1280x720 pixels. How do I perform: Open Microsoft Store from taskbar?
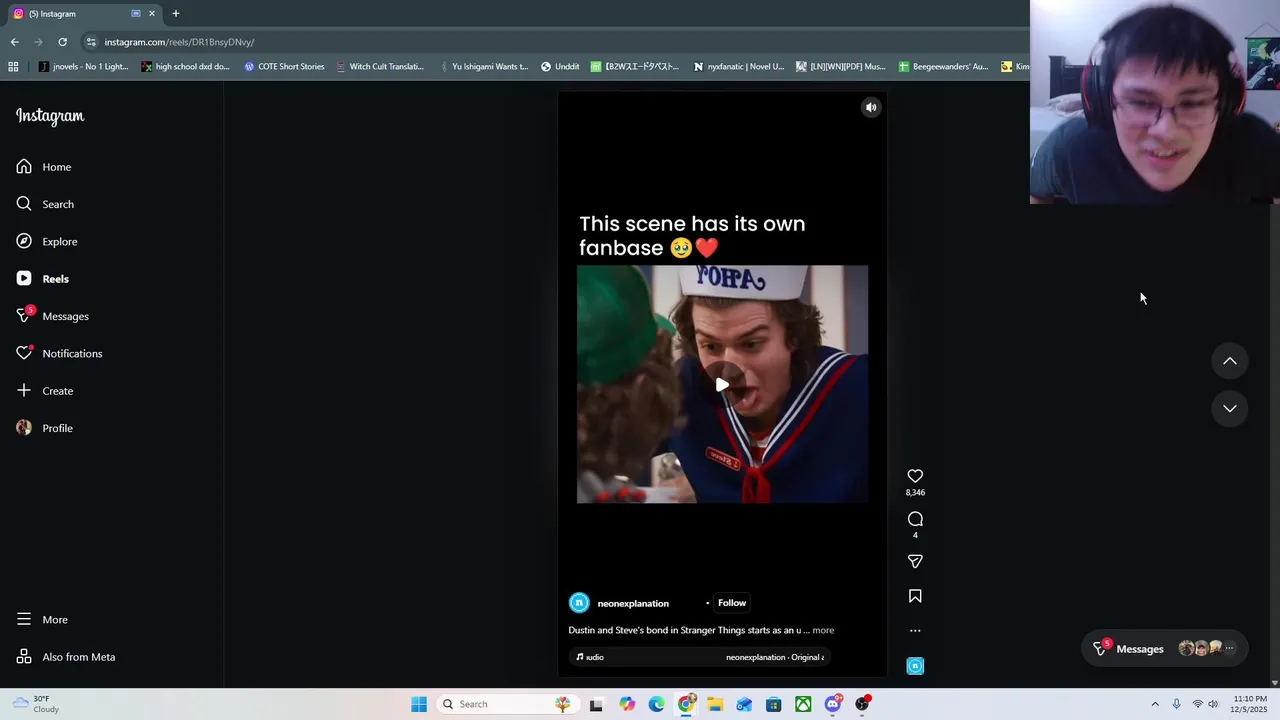[773, 704]
